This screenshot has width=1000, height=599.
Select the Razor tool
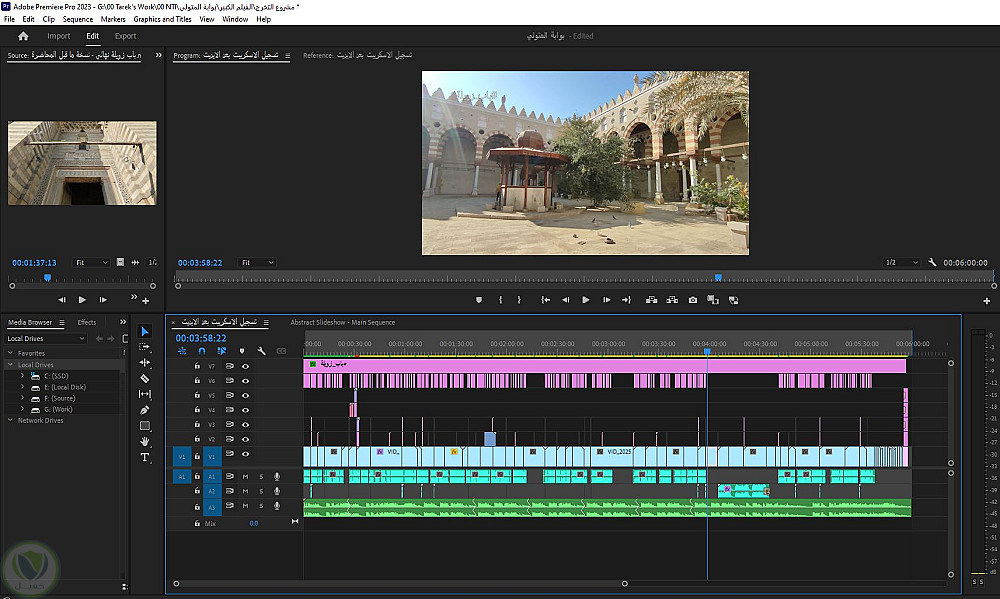(145, 379)
